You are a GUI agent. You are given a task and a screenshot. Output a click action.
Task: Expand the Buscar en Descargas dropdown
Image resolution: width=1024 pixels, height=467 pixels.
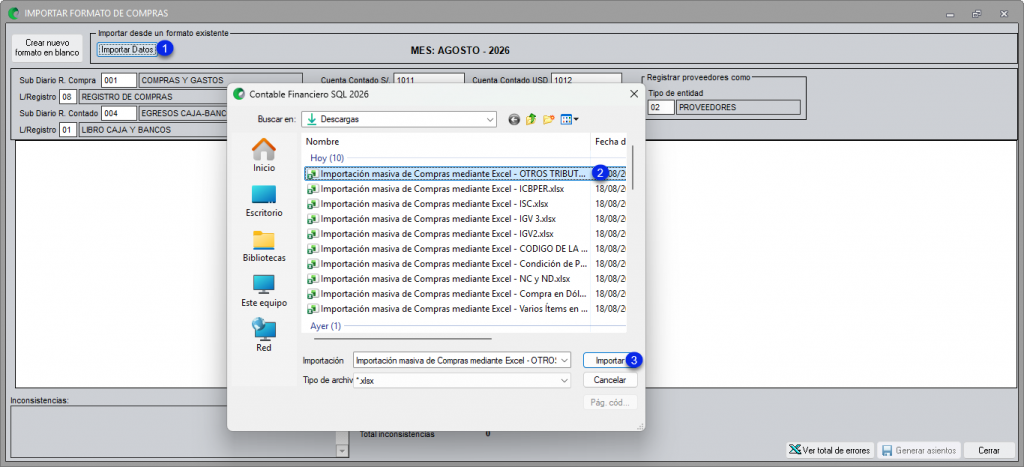tap(490, 120)
